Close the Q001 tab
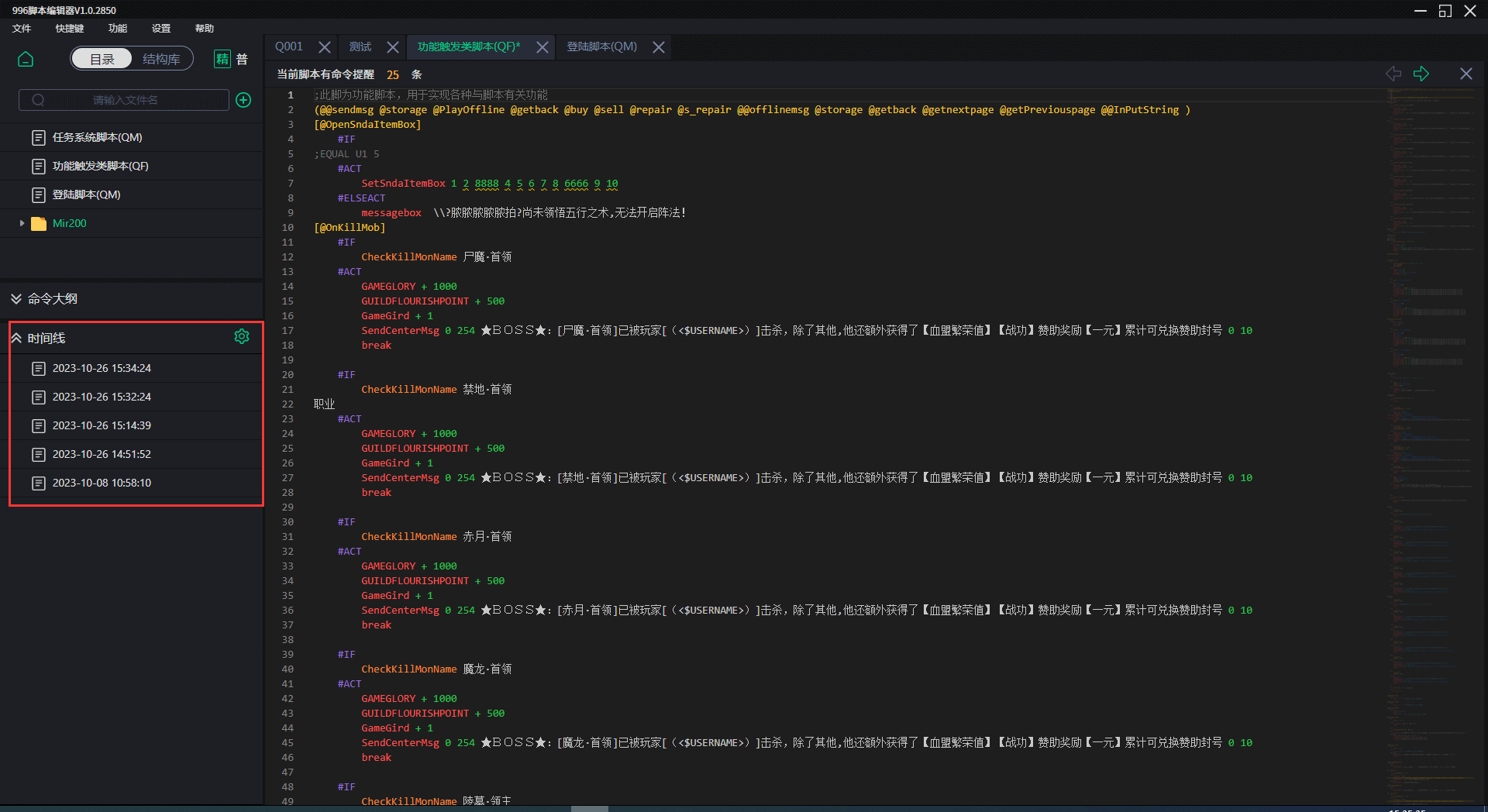Image resolution: width=1488 pixels, height=812 pixels. [325, 47]
